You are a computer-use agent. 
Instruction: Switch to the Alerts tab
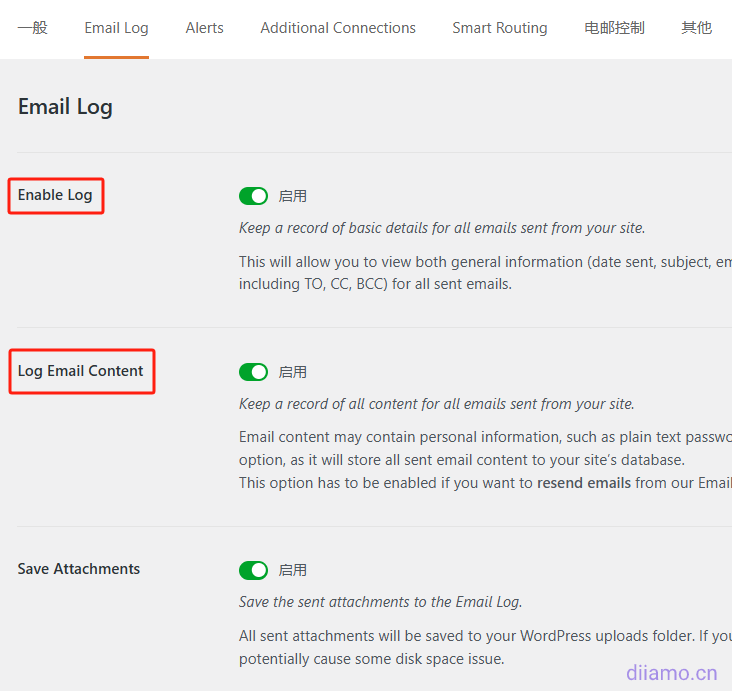click(204, 28)
